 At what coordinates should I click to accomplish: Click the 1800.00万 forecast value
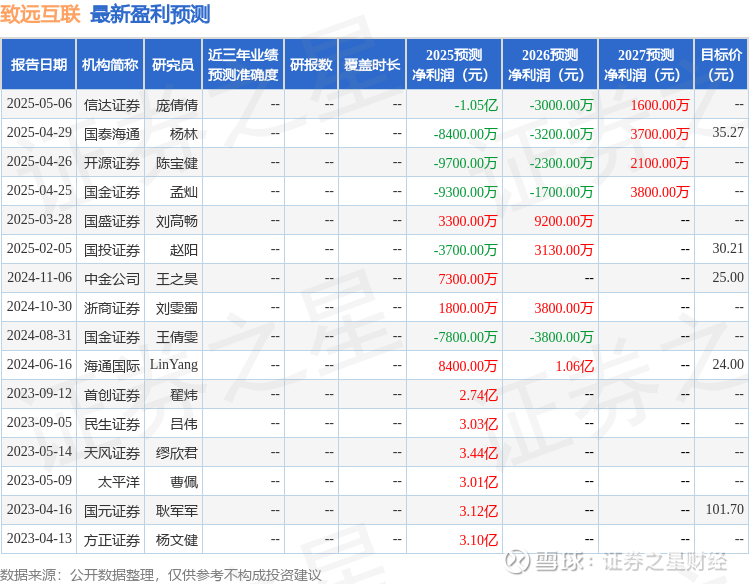pyautogui.click(x=468, y=308)
